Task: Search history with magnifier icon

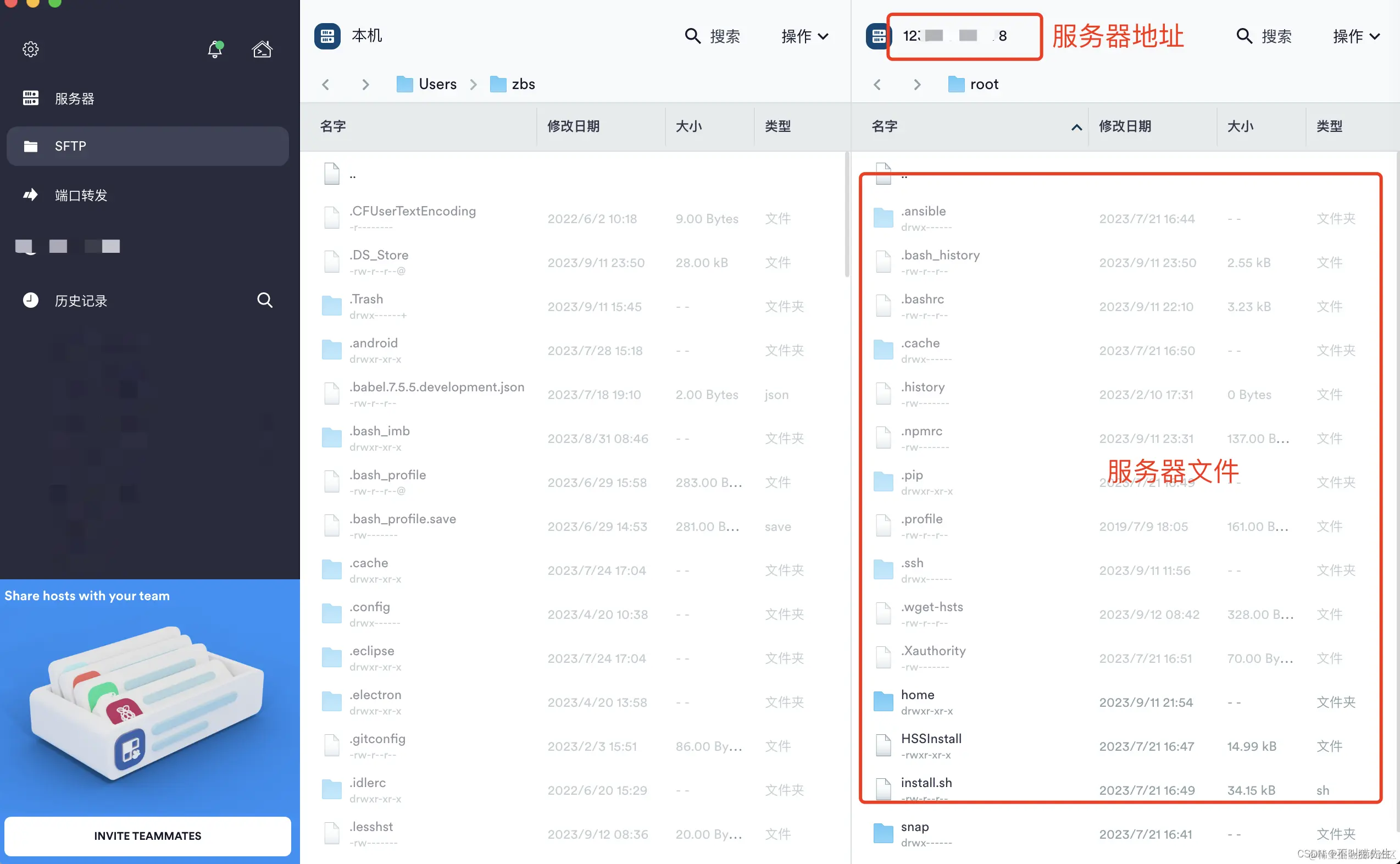Action: click(264, 300)
